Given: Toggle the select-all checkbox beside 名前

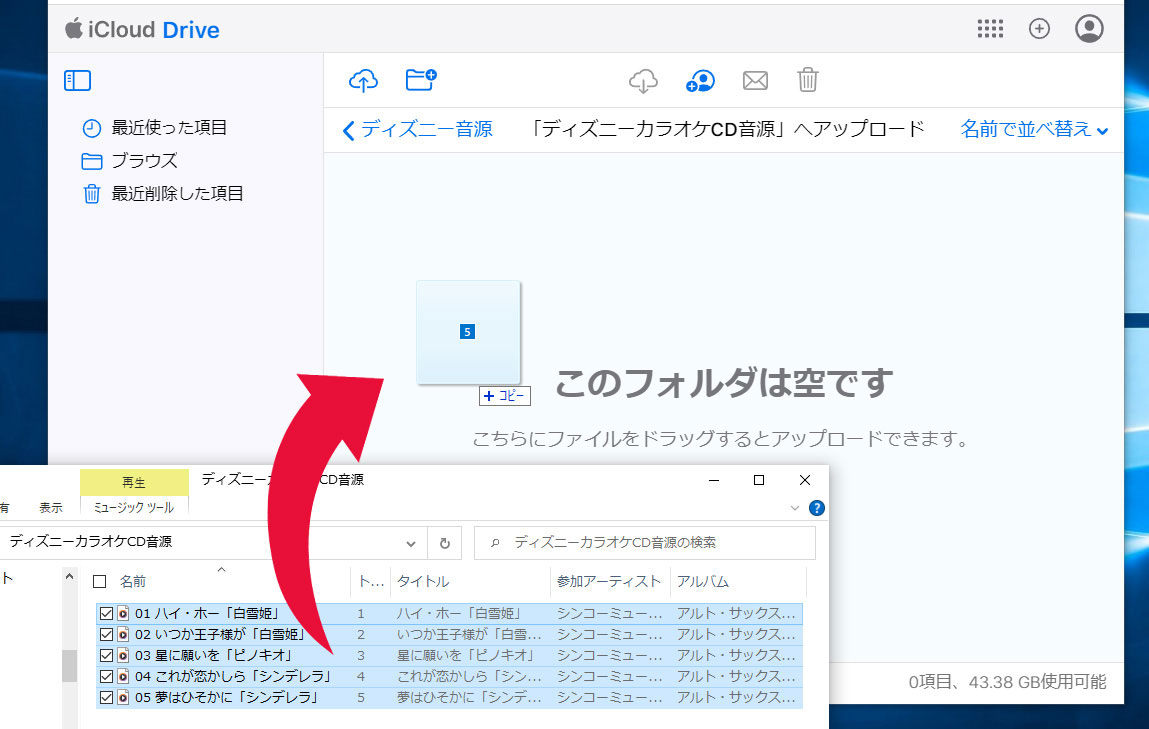Looking at the screenshot, I should pos(100,582).
